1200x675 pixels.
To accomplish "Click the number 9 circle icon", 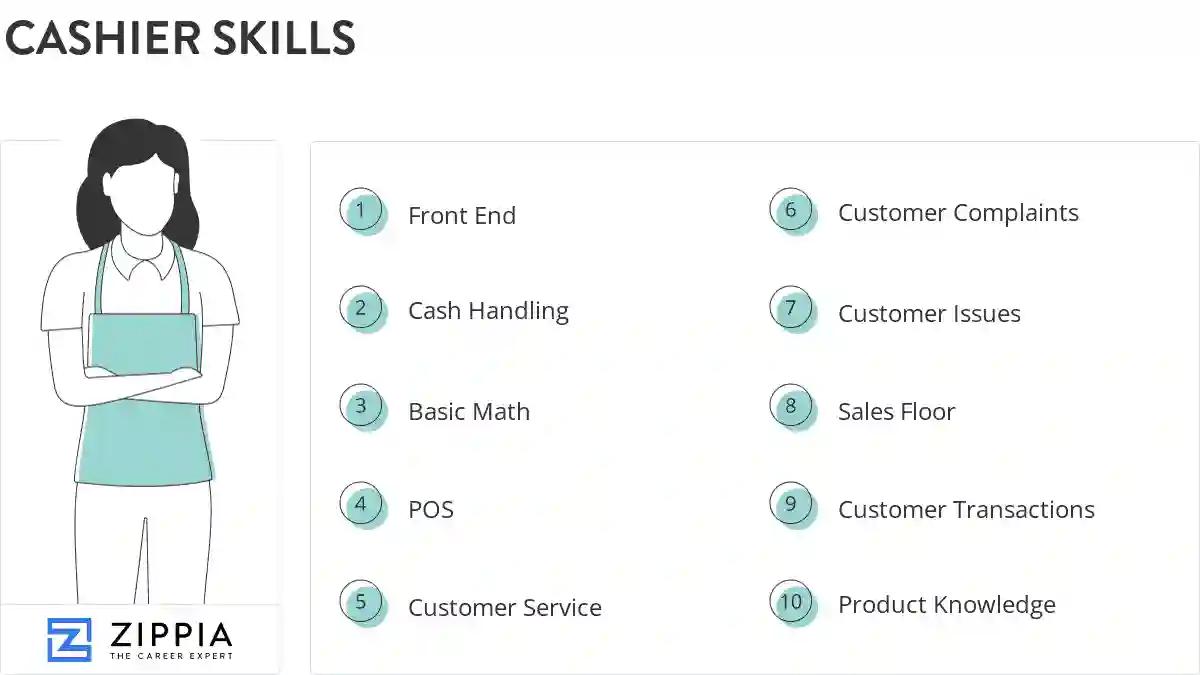I will click(x=792, y=505).
